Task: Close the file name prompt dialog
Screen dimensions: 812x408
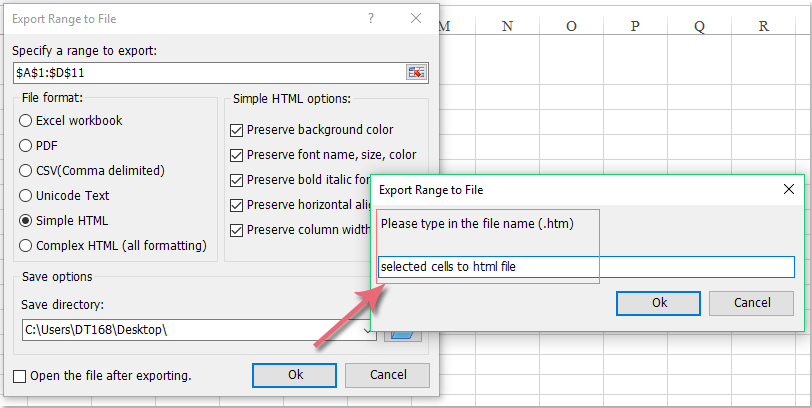Action: click(x=790, y=188)
